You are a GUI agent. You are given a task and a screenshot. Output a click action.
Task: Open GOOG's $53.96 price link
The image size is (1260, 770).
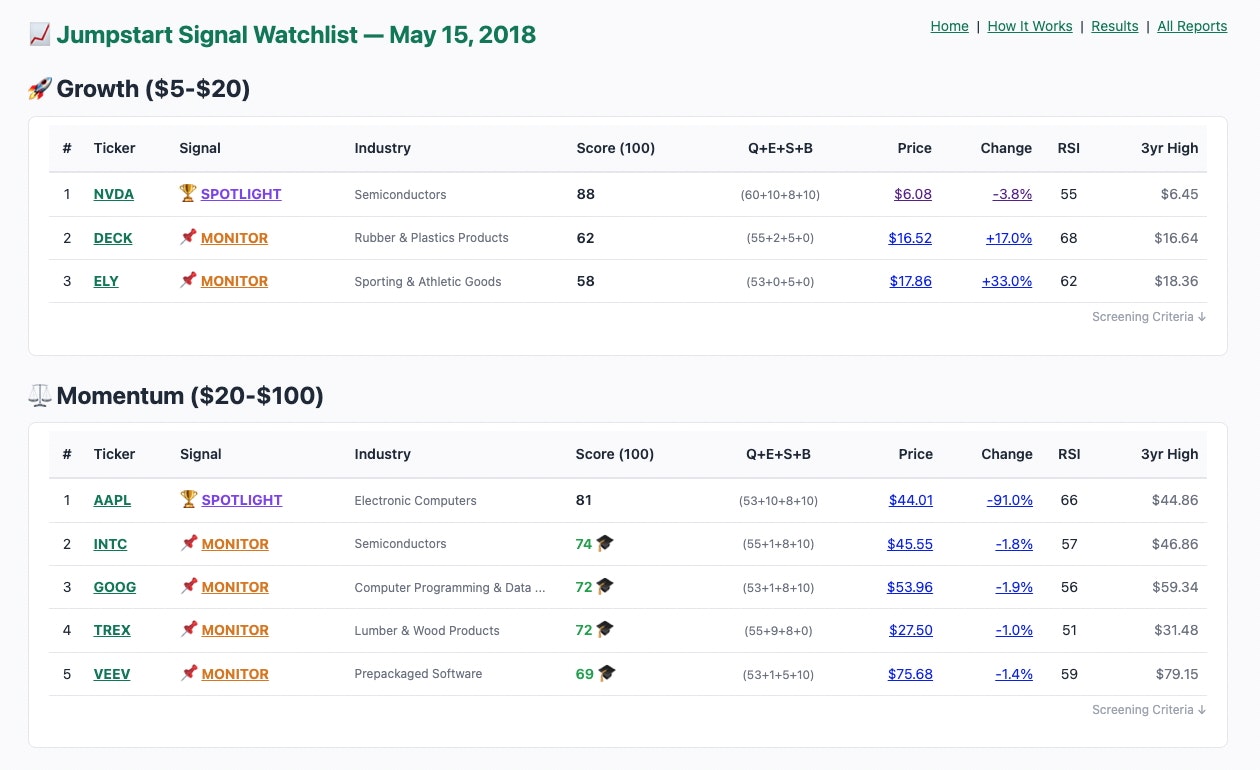click(910, 587)
